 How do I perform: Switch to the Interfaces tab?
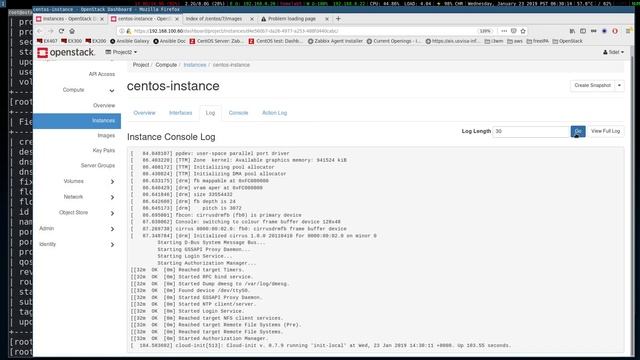(x=180, y=113)
